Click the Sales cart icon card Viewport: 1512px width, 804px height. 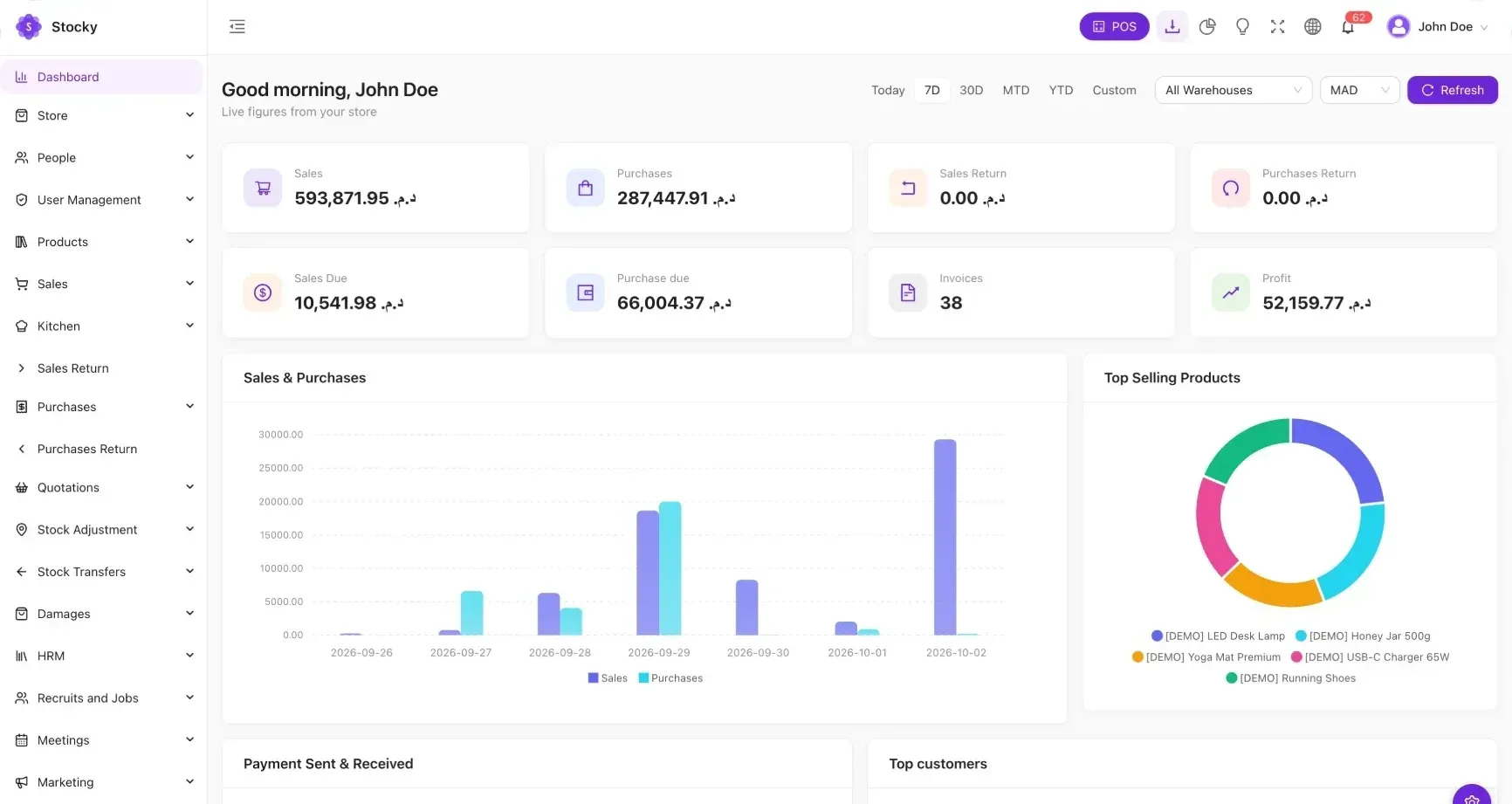[263, 188]
